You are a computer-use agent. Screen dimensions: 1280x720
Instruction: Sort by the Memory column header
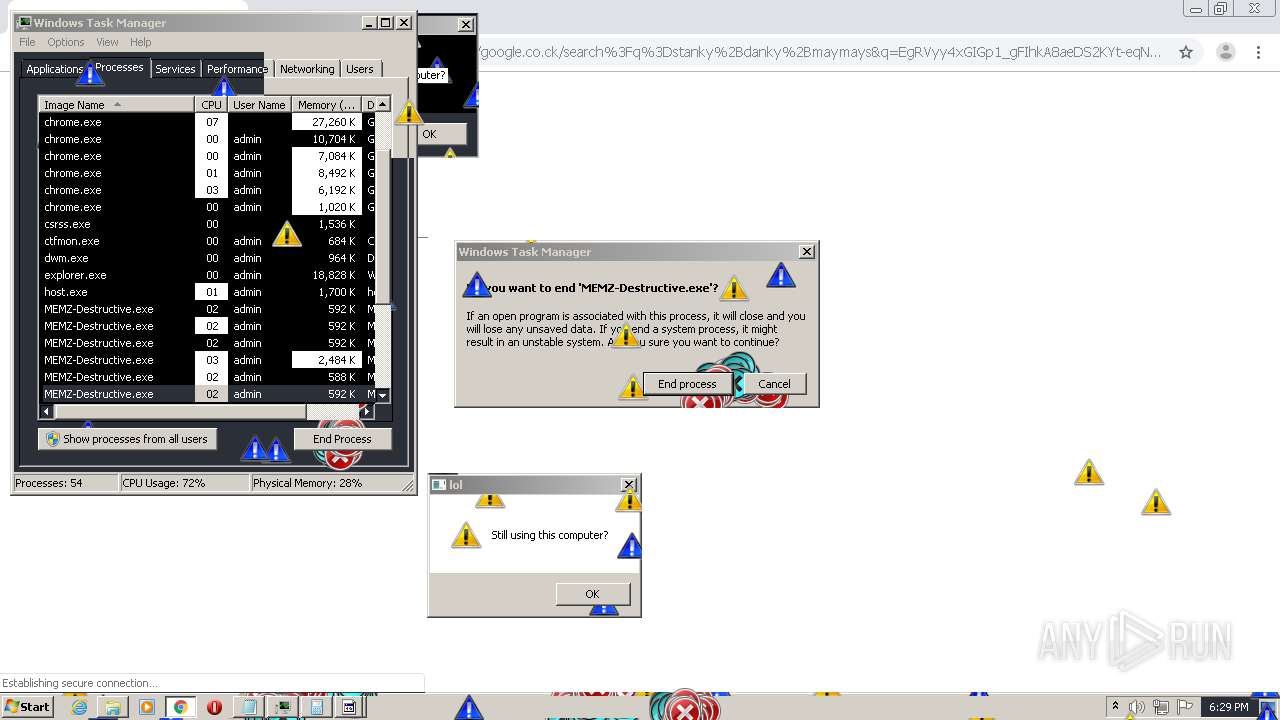(326, 105)
